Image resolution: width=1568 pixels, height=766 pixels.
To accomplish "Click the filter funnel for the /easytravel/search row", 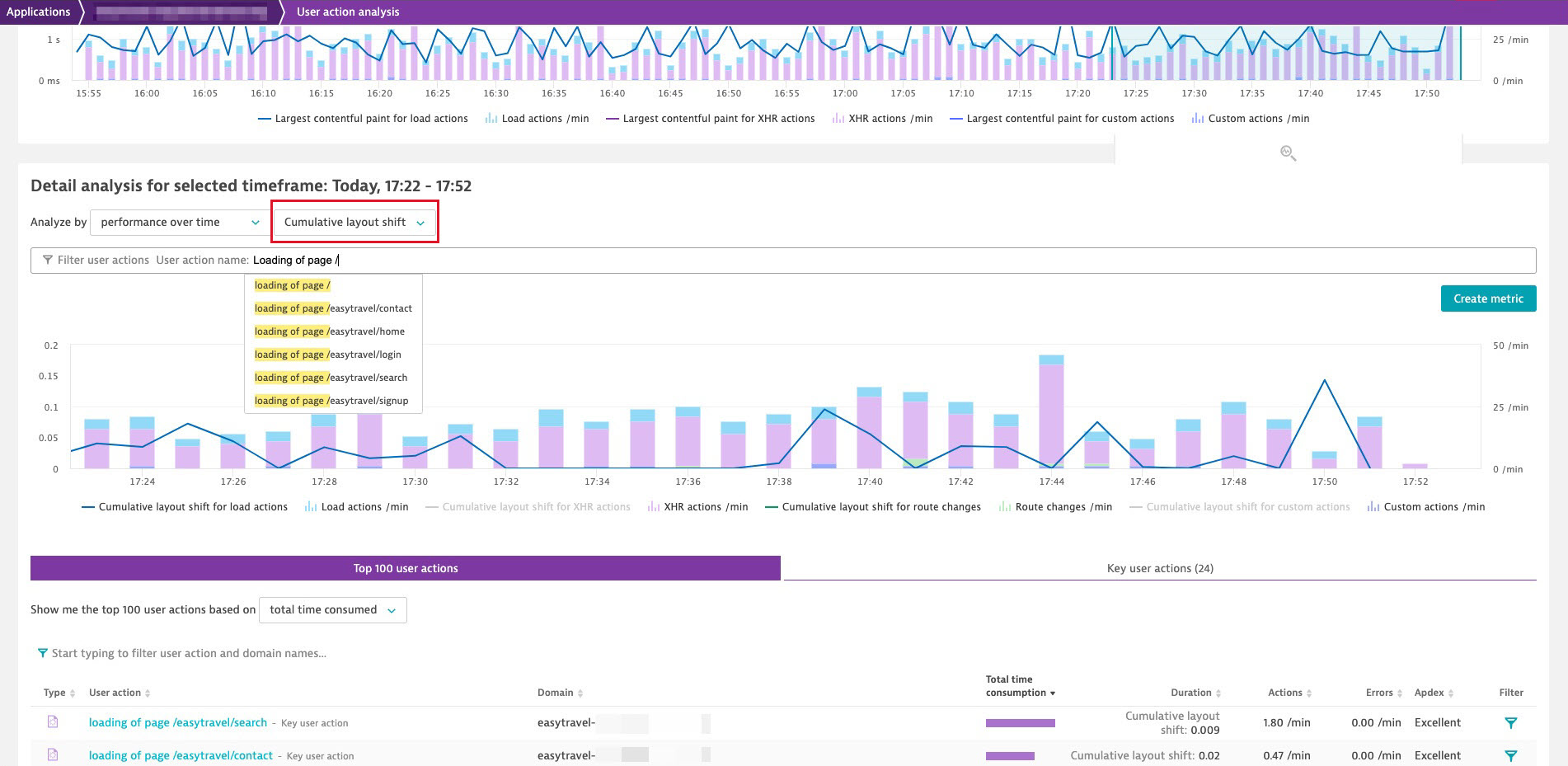I will pyautogui.click(x=1510, y=723).
